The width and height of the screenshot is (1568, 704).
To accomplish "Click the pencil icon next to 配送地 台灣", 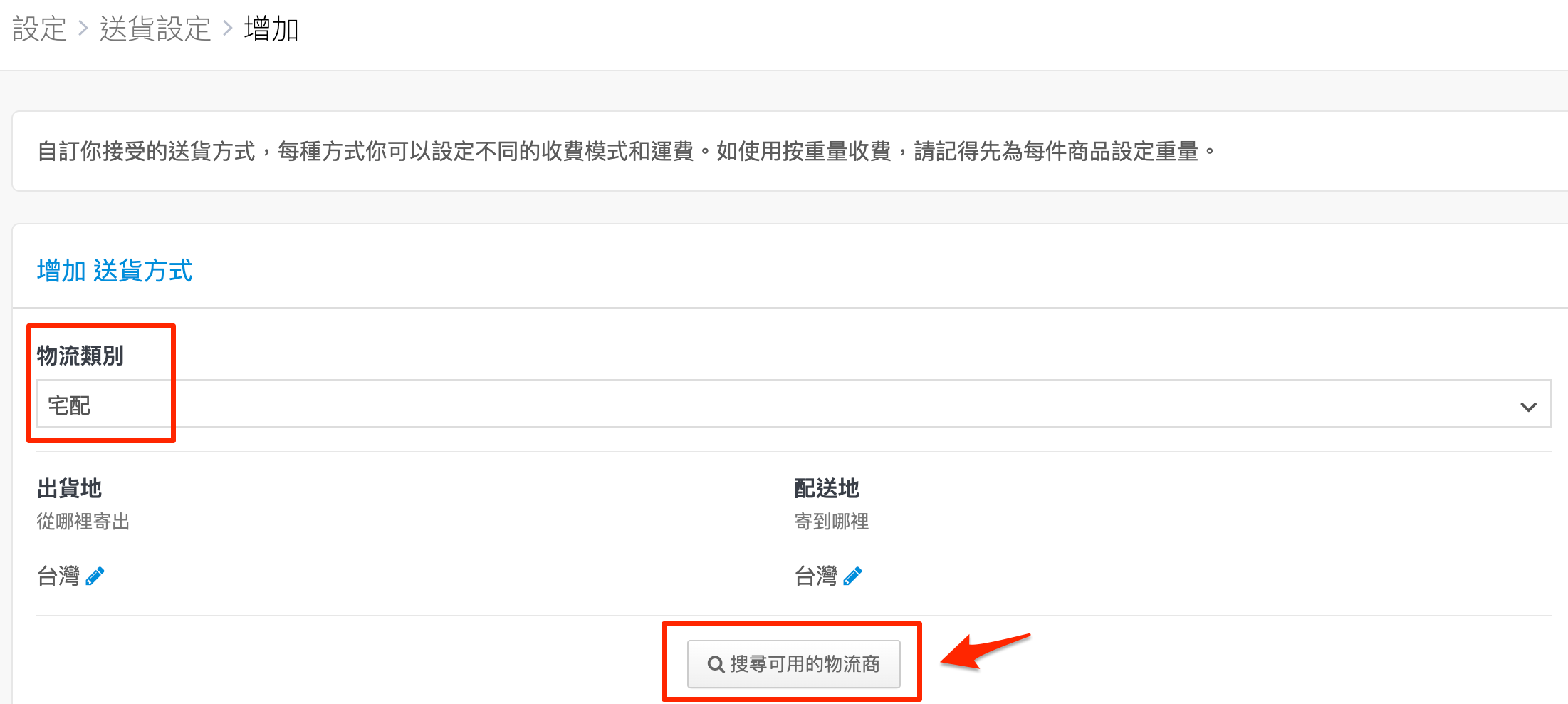I will pyautogui.click(x=852, y=576).
